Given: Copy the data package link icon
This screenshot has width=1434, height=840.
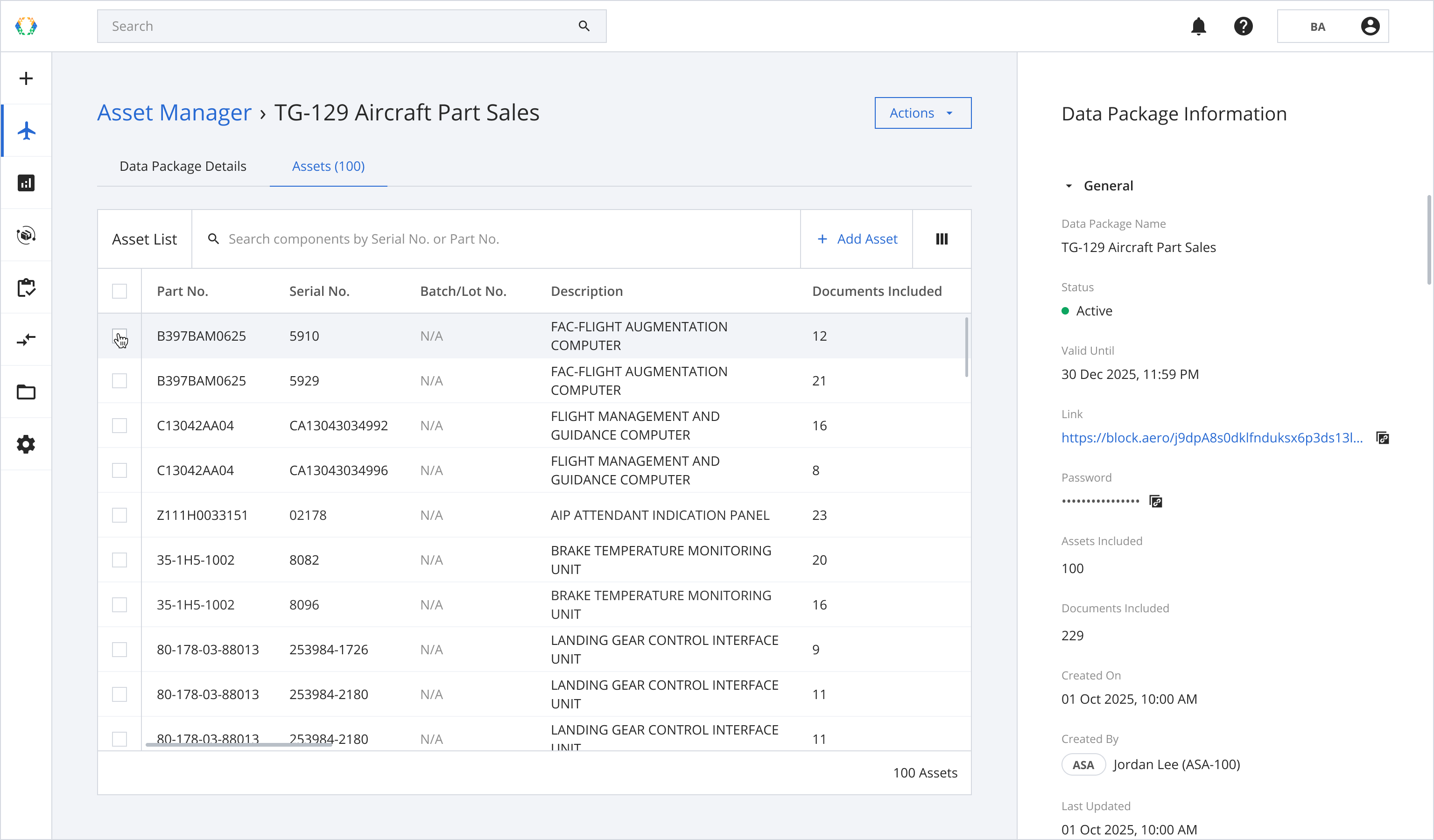Looking at the screenshot, I should [1383, 438].
